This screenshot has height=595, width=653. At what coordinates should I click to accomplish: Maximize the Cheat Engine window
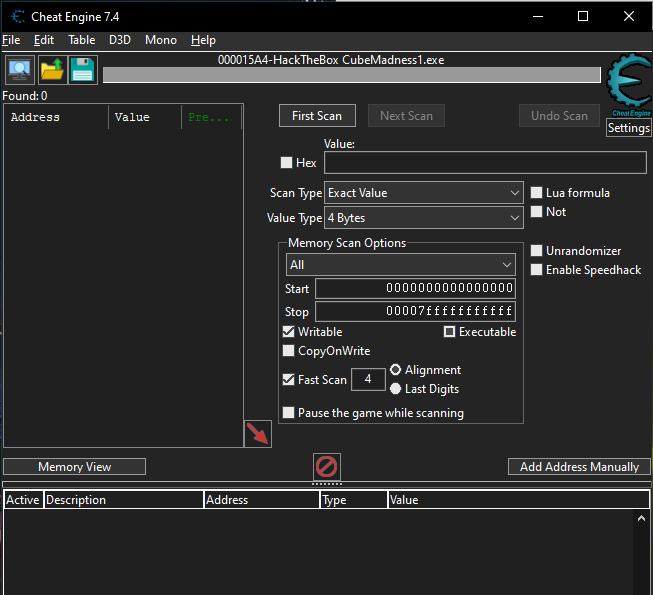point(583,16)
